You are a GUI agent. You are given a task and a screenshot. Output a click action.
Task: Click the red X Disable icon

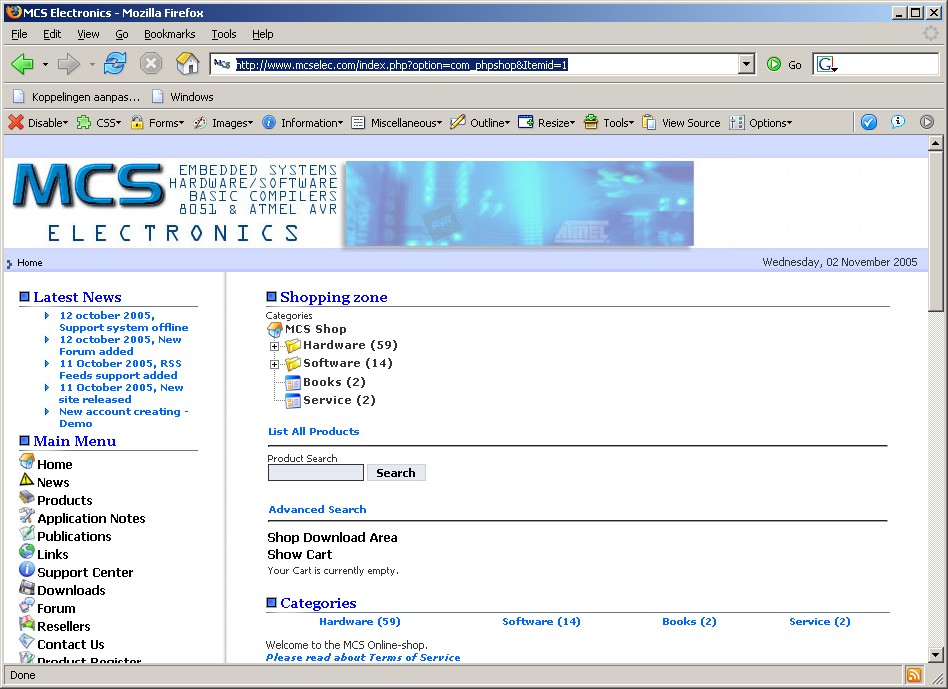point(16,122)
